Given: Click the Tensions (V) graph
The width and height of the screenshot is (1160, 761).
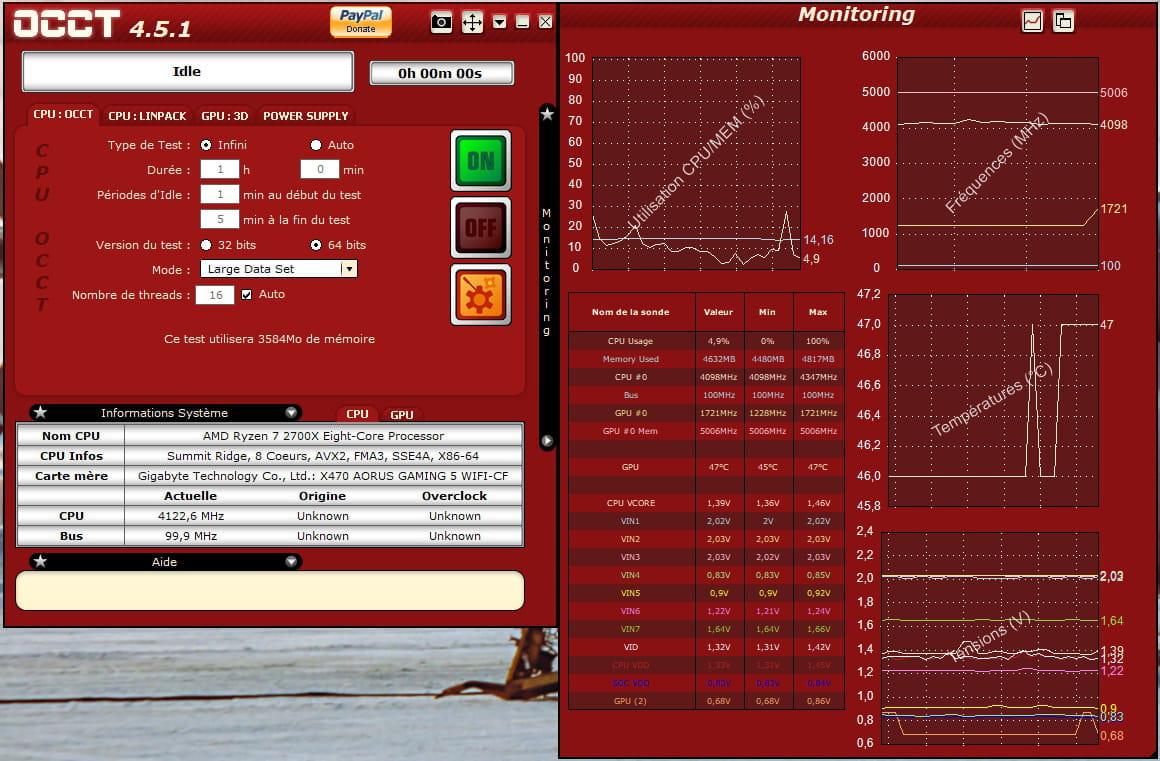Looking at the screenshot, I should [990, 638].
